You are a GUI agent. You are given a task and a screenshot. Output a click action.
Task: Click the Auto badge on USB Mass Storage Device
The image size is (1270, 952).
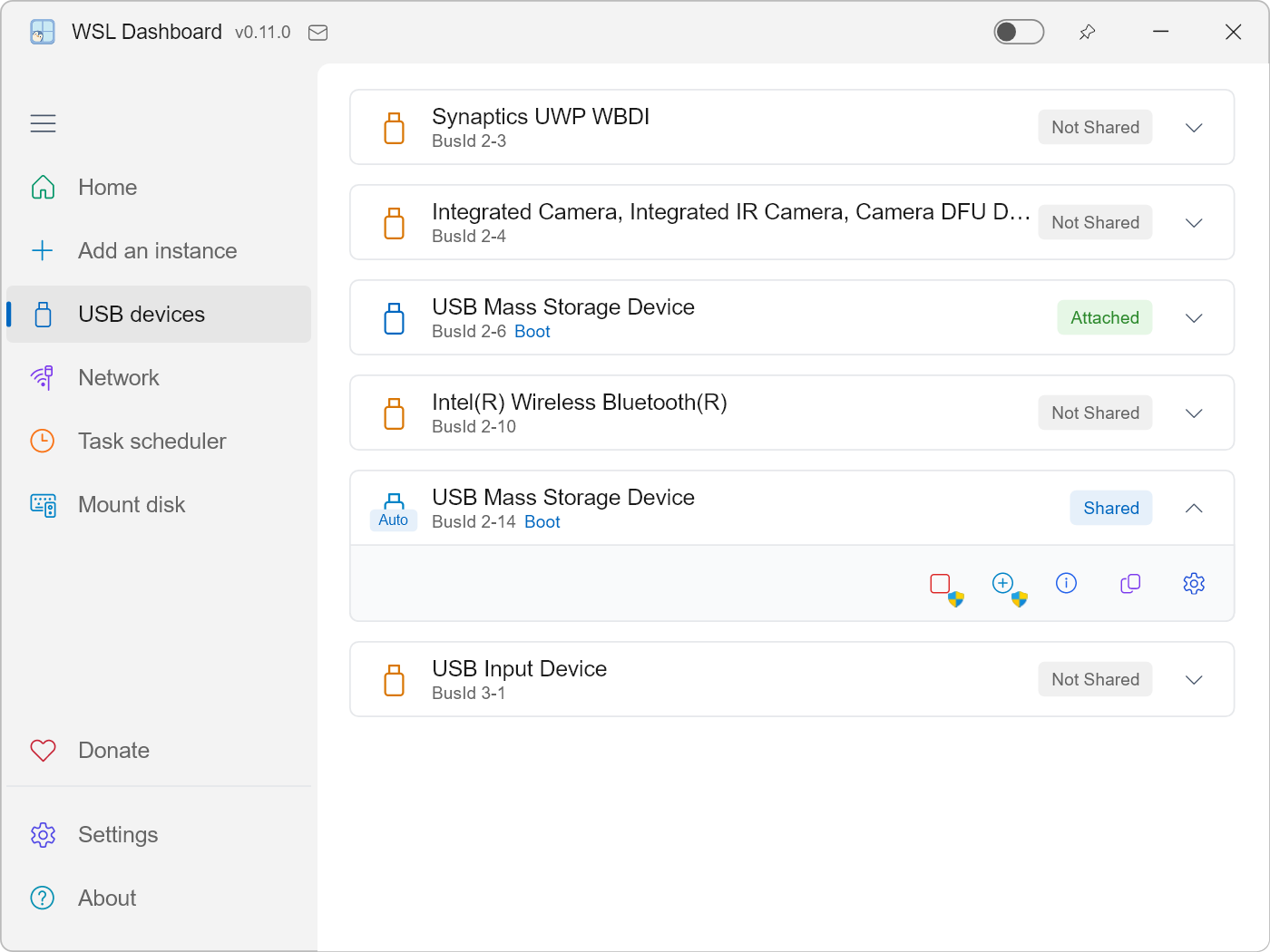click(394, 520)
